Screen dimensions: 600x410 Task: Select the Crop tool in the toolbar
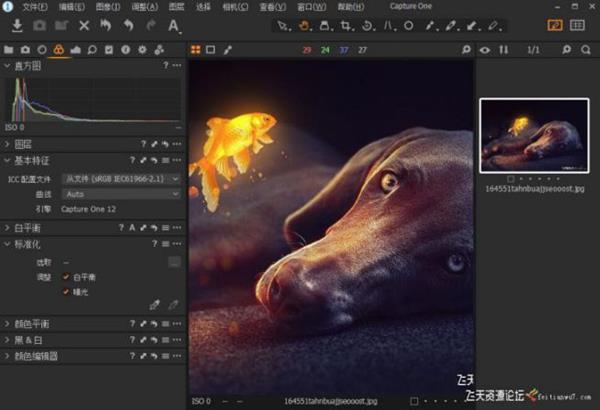[346, 25]
